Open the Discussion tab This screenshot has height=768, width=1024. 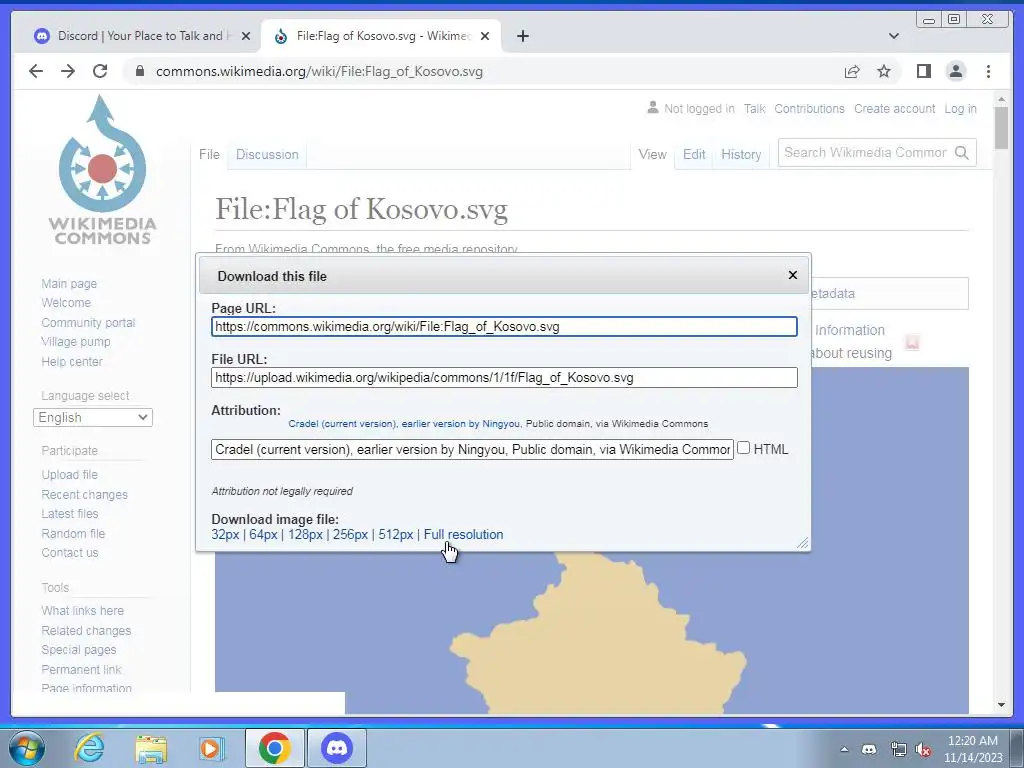[267, 154]
